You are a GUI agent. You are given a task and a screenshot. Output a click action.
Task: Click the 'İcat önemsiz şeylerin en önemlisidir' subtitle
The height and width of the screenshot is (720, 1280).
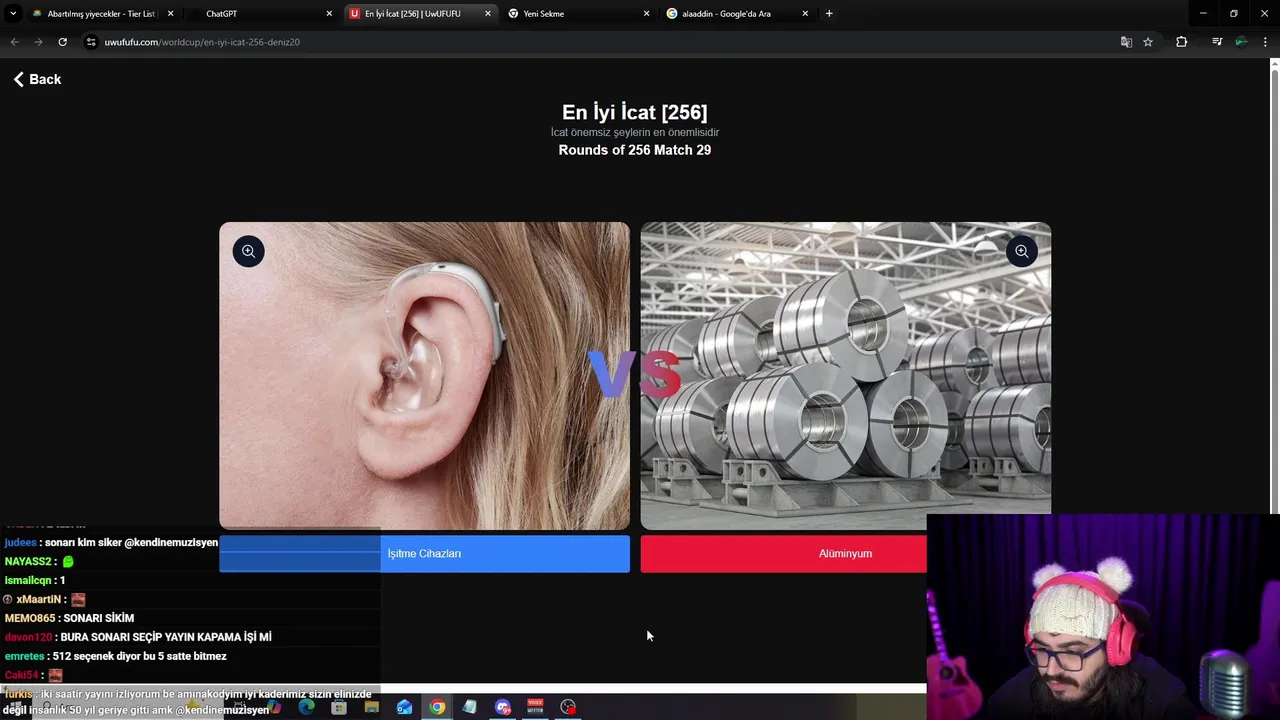click(634, 132)
